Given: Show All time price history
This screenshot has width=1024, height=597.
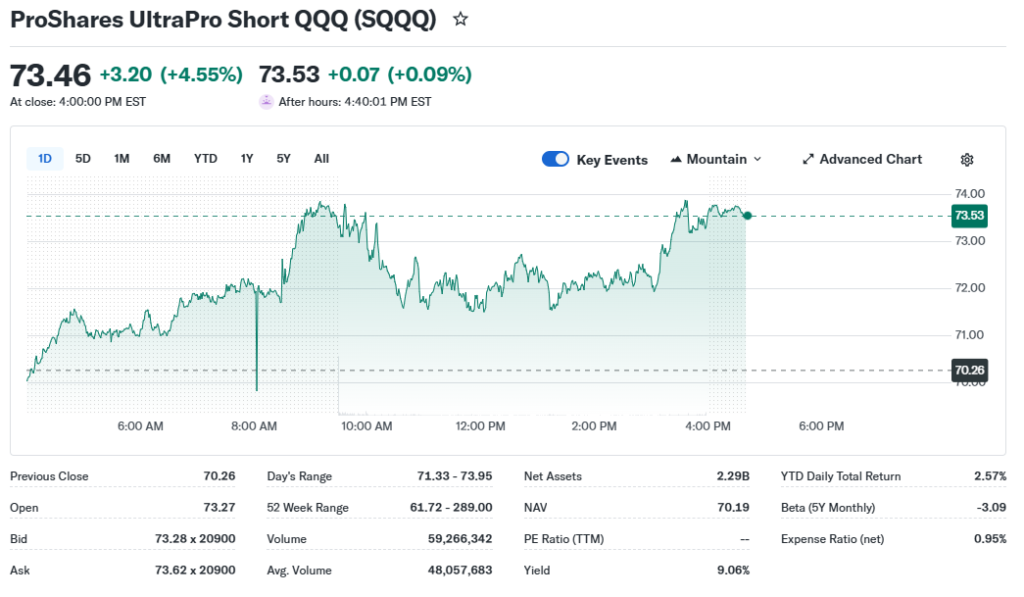Looking at the screenshot, I should click(x=321, y=159).
